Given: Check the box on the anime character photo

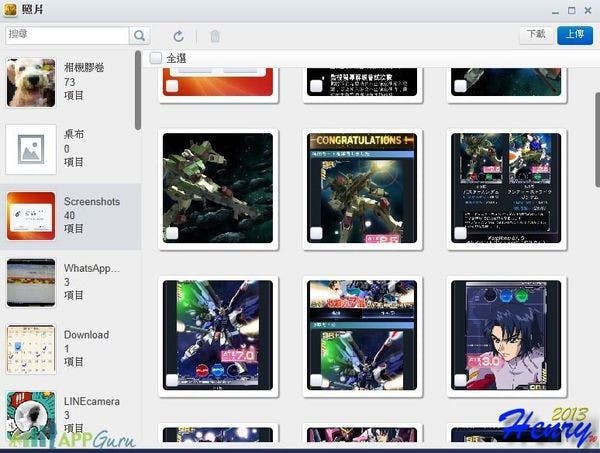Looking at the screenshot, I should [x=459, y=380].
